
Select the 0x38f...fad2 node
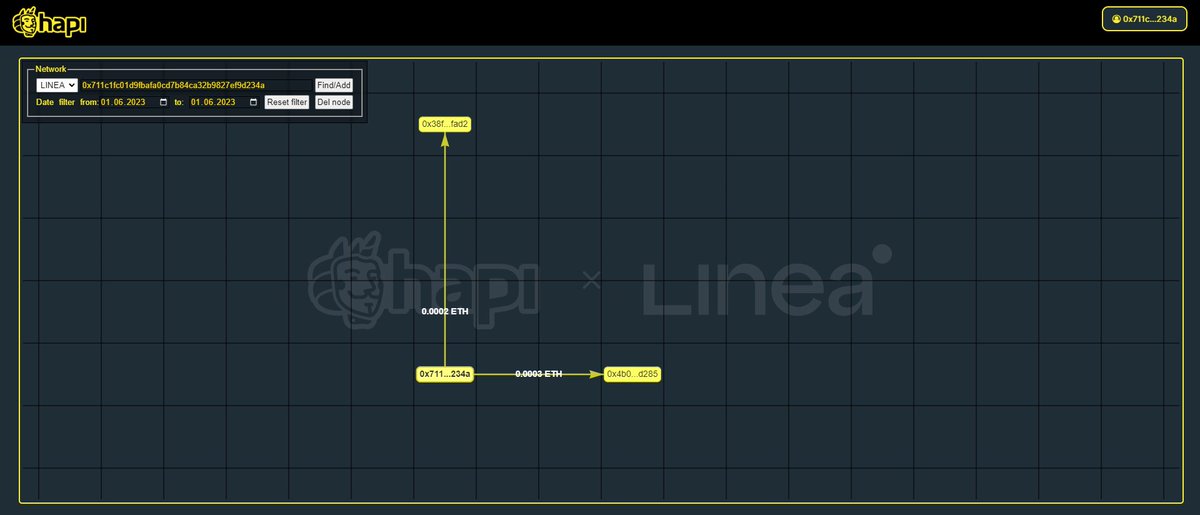[x=445, y=124]
